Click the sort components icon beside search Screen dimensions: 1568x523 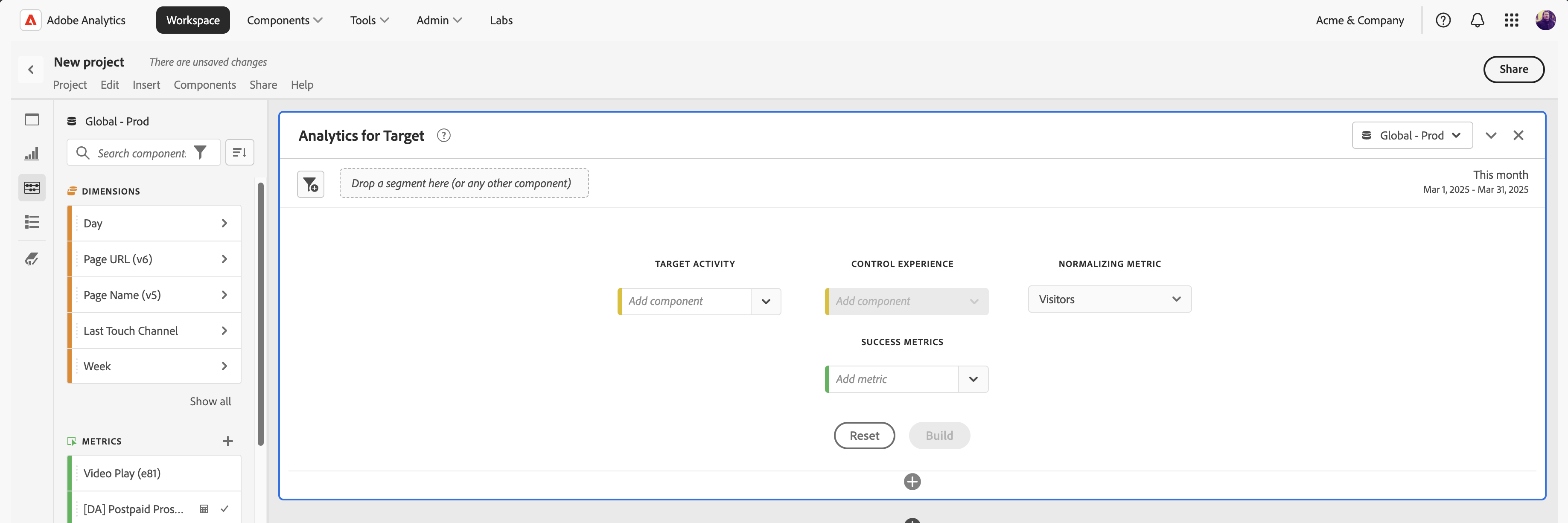pyautogui.click(x=239, y=152)
